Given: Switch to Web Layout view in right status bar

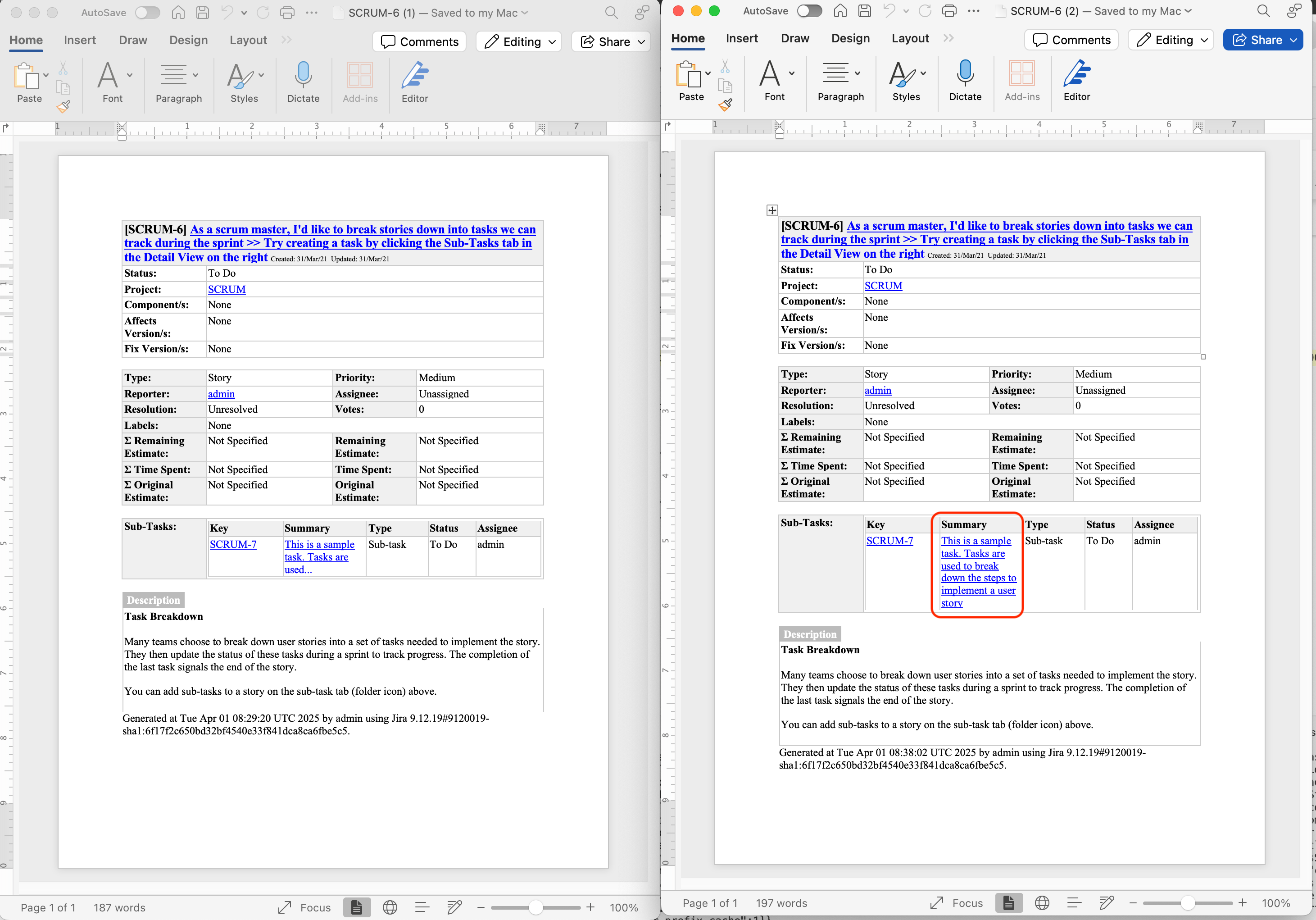Looking at the screenshot, I should (x=1041, y=903).
